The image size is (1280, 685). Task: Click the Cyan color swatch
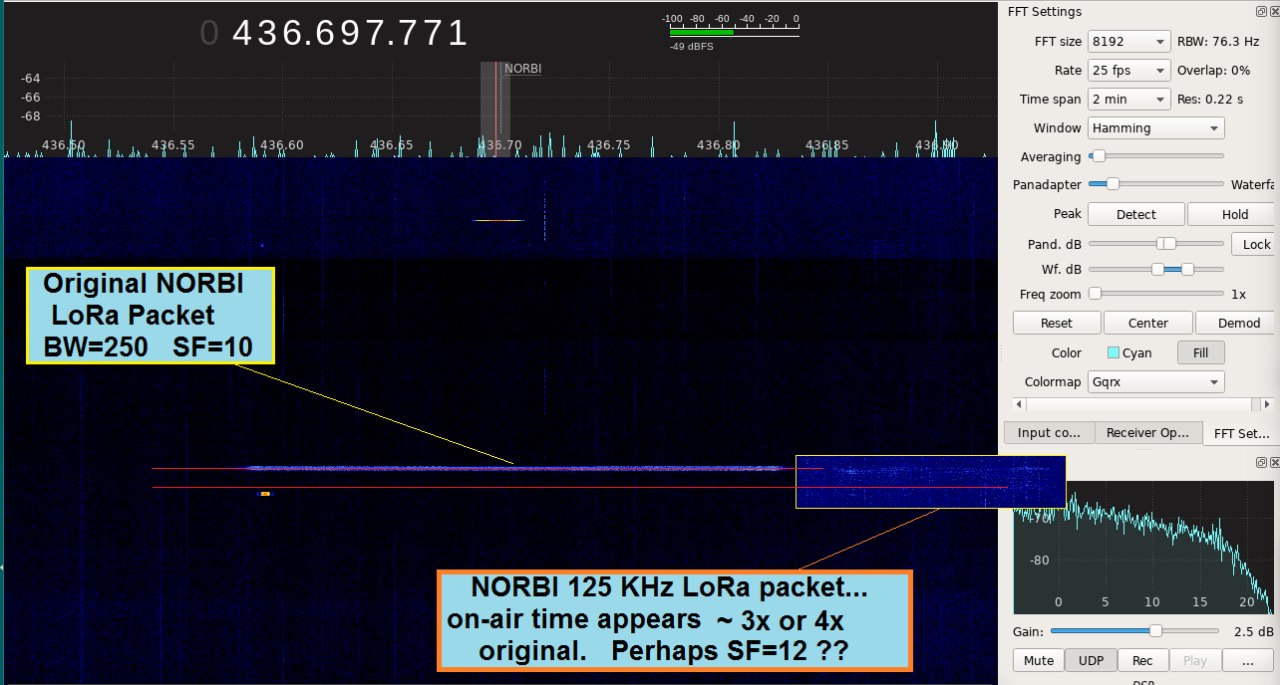coord(1114,353)
